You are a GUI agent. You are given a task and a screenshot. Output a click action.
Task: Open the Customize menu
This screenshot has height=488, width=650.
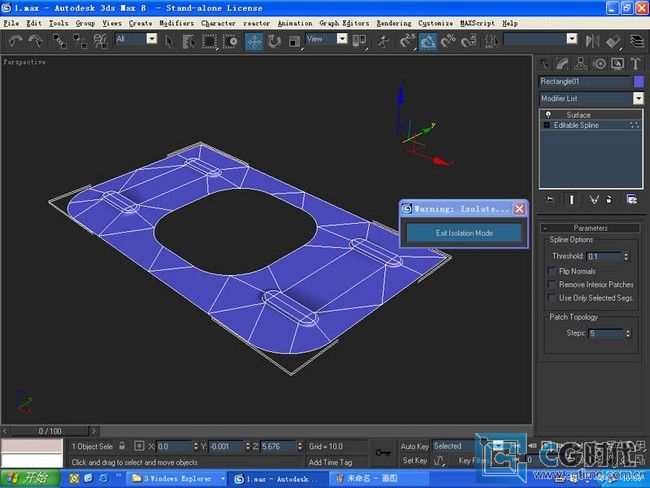click(436, 23)
